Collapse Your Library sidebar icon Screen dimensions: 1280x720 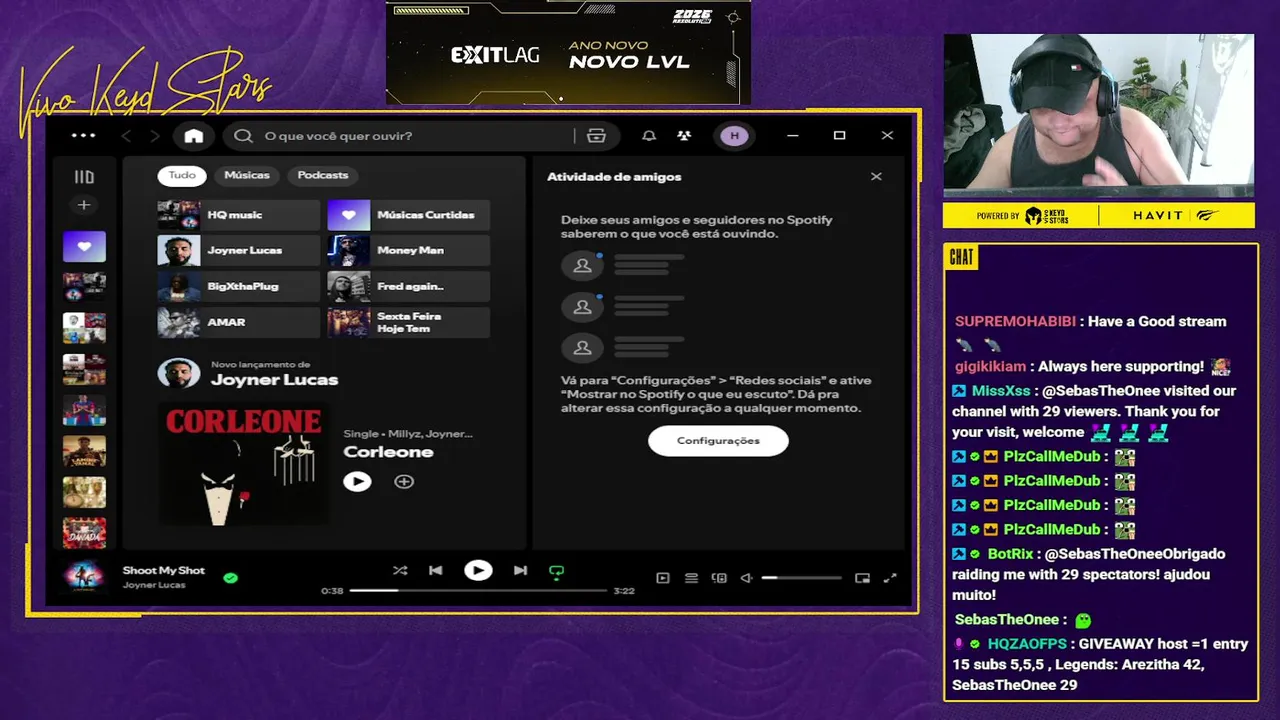pos(84,177)
